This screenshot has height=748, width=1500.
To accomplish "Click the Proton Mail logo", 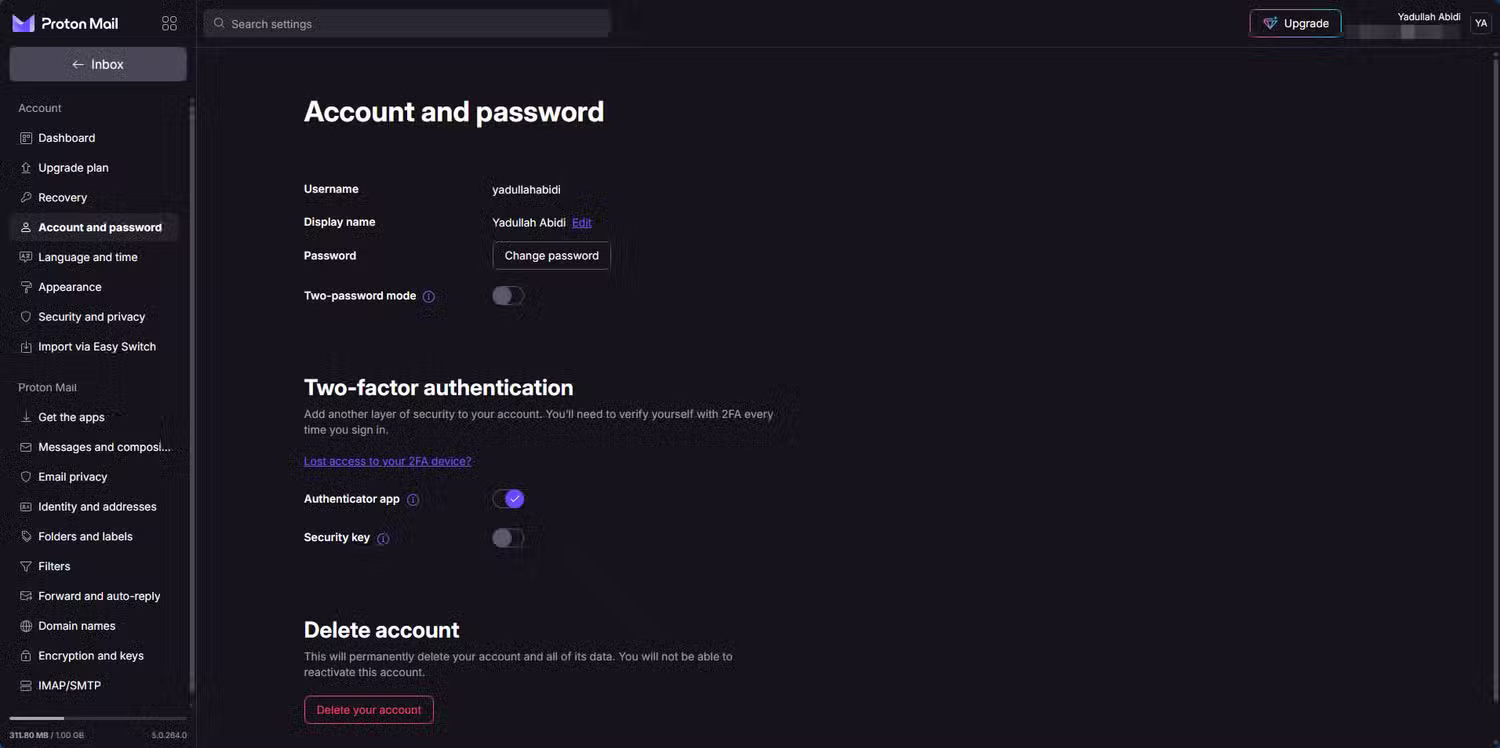I will click(x=65, y=23).
